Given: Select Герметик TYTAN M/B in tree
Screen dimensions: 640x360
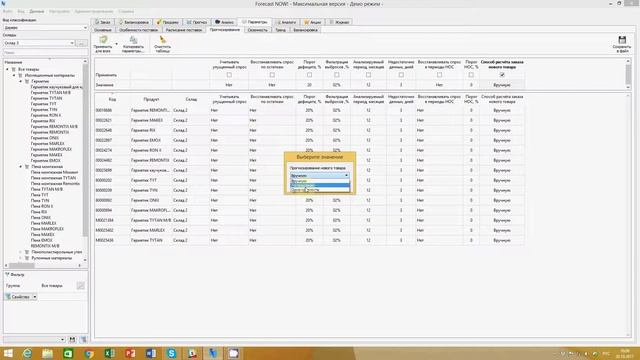Looking at the screenshot, I should coord(51,93).
